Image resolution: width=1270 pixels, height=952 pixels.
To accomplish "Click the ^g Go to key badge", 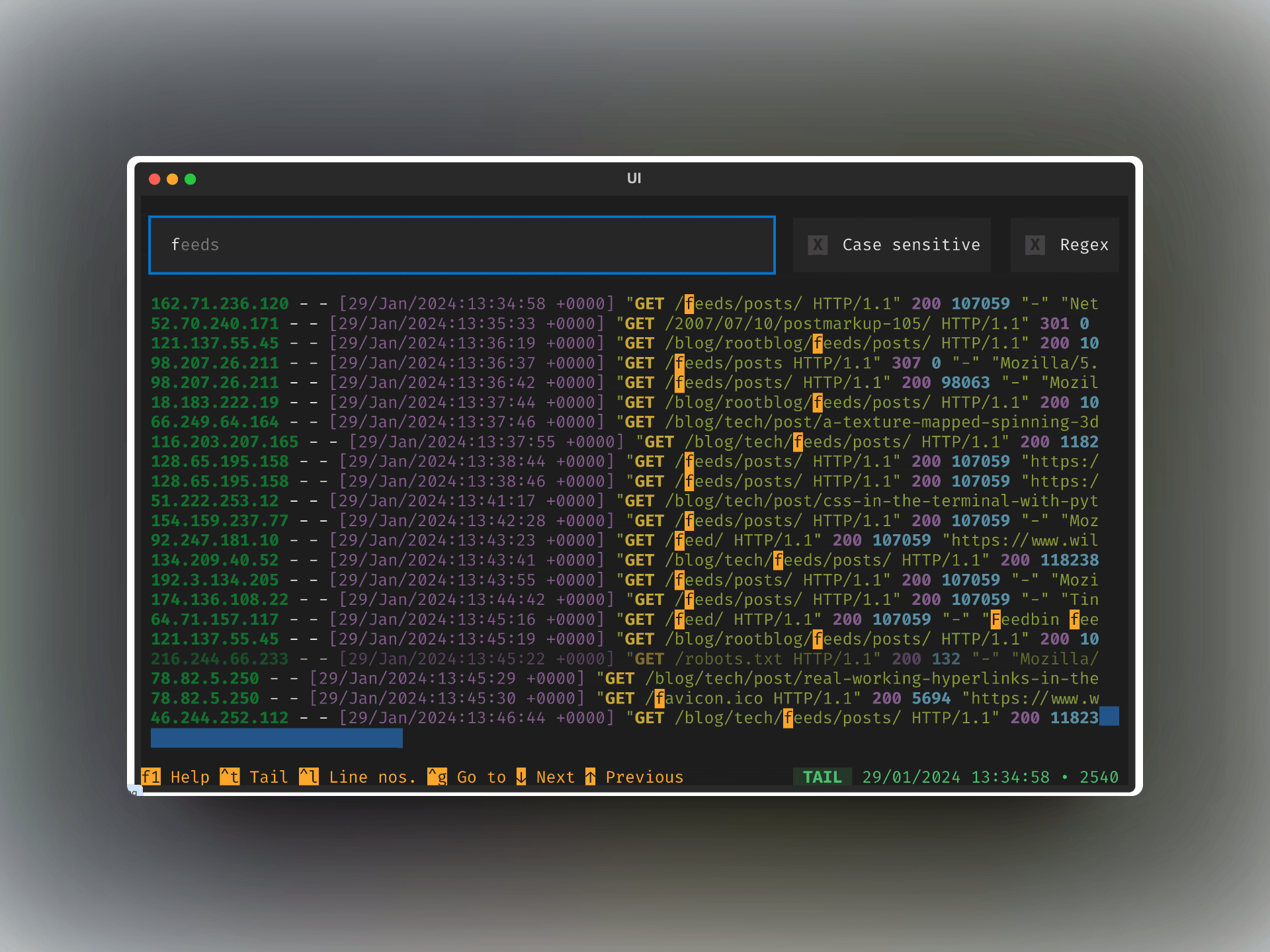I will click(437, 777).
